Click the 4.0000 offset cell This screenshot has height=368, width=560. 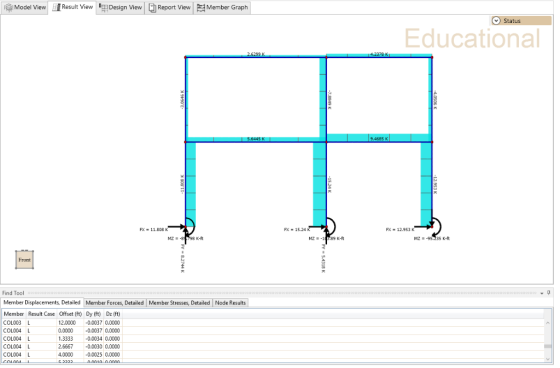click(x=70, y=355)
